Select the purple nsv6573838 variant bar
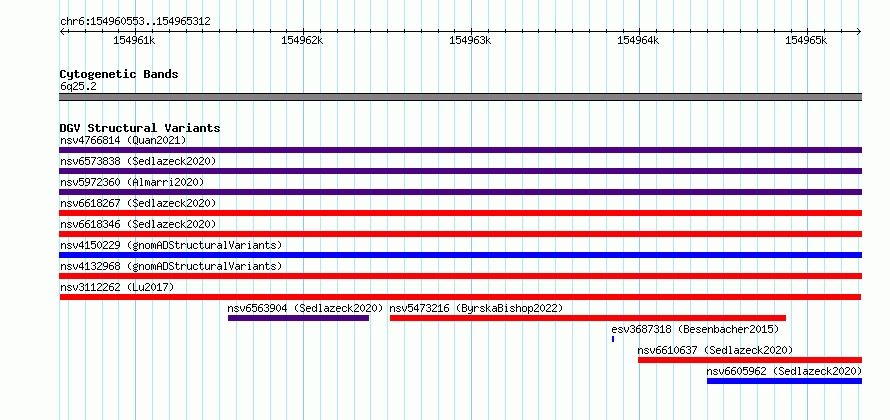The width and height of the screenshot is (890, 420). pos(460,171)
